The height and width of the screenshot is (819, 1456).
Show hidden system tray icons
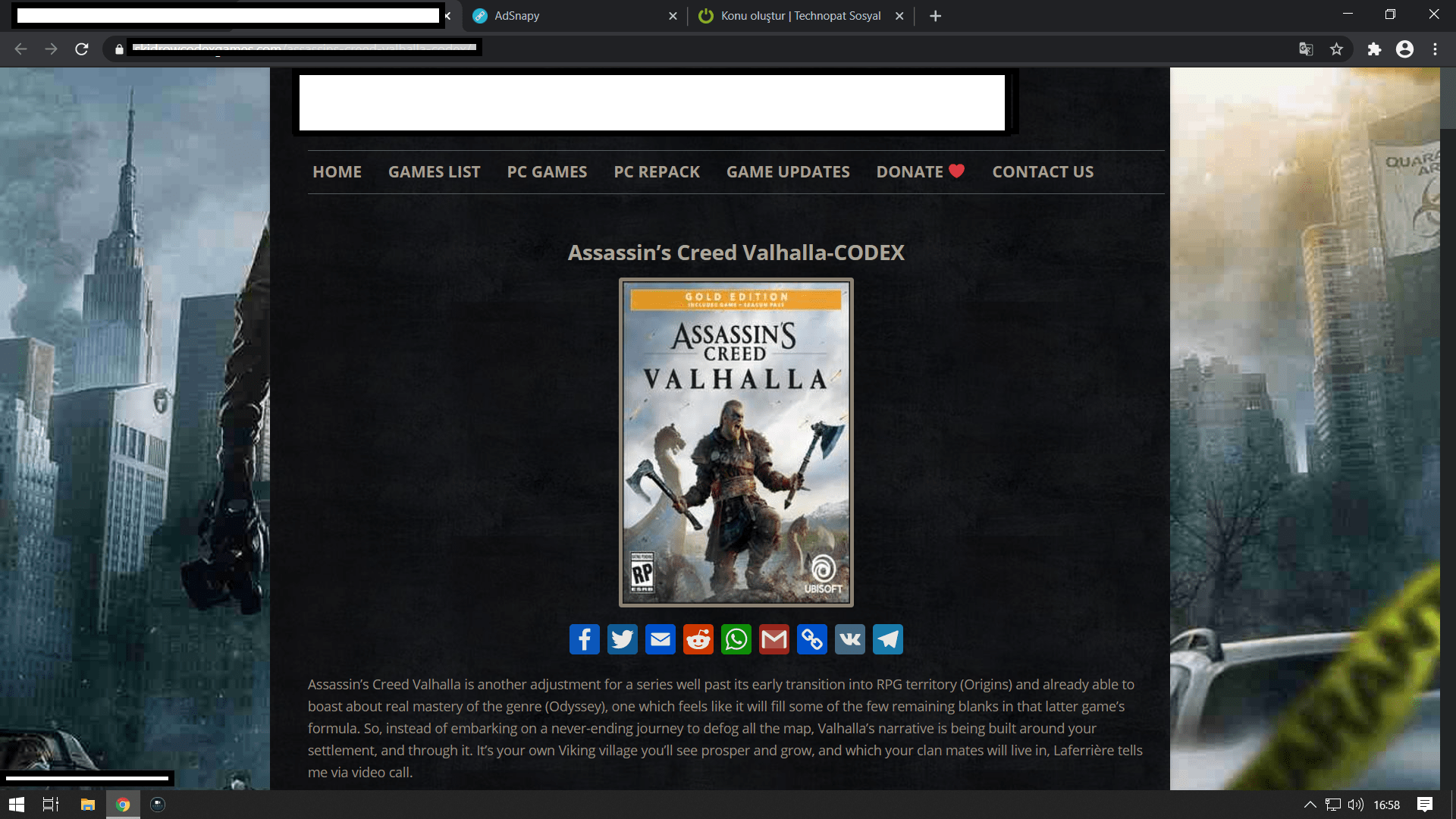pyautogui.click(x=1310, y=805)
